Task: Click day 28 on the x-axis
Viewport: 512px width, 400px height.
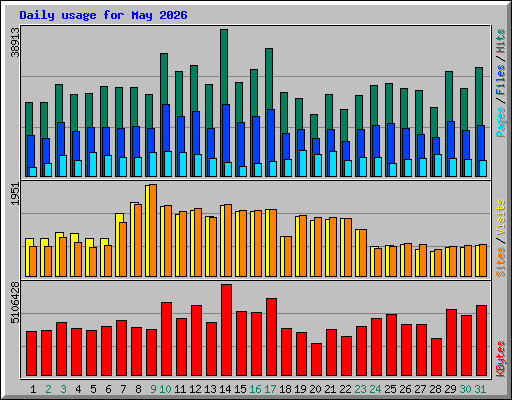Action: point(435,389)
